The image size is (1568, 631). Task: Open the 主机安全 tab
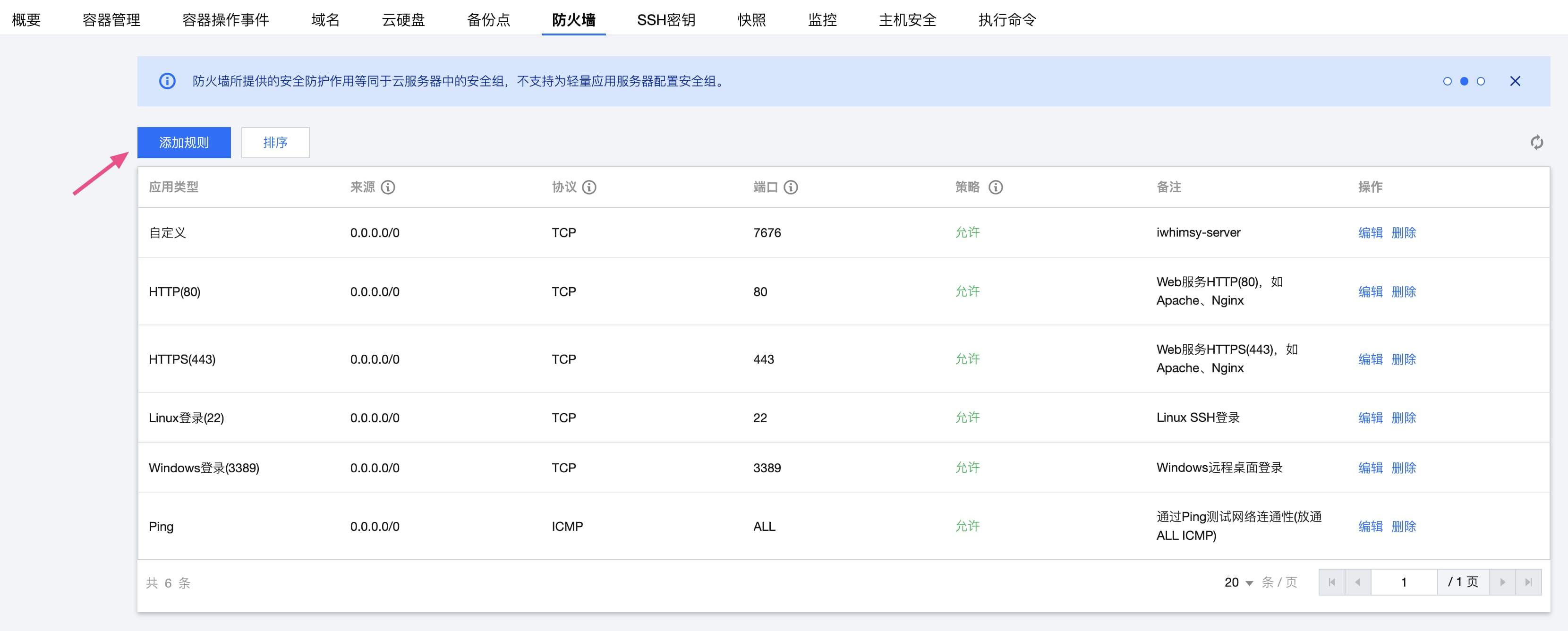(x=908, y=19)
